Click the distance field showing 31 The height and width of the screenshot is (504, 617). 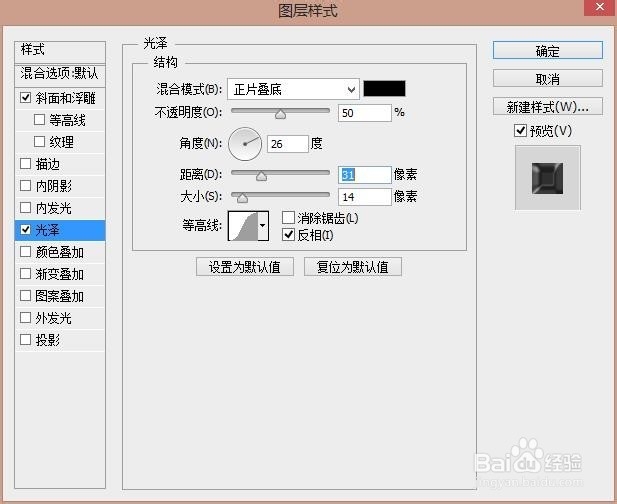pyautogui.click(x=365, y=175)
